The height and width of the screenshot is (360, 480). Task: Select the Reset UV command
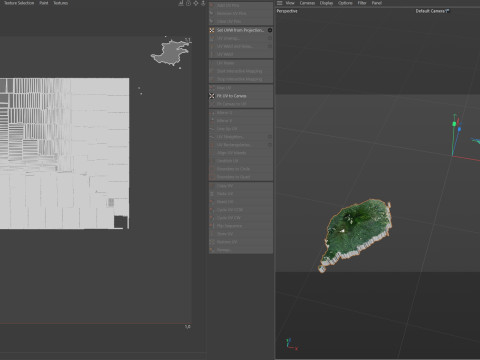pyautogui.click(x=241, y=202)
